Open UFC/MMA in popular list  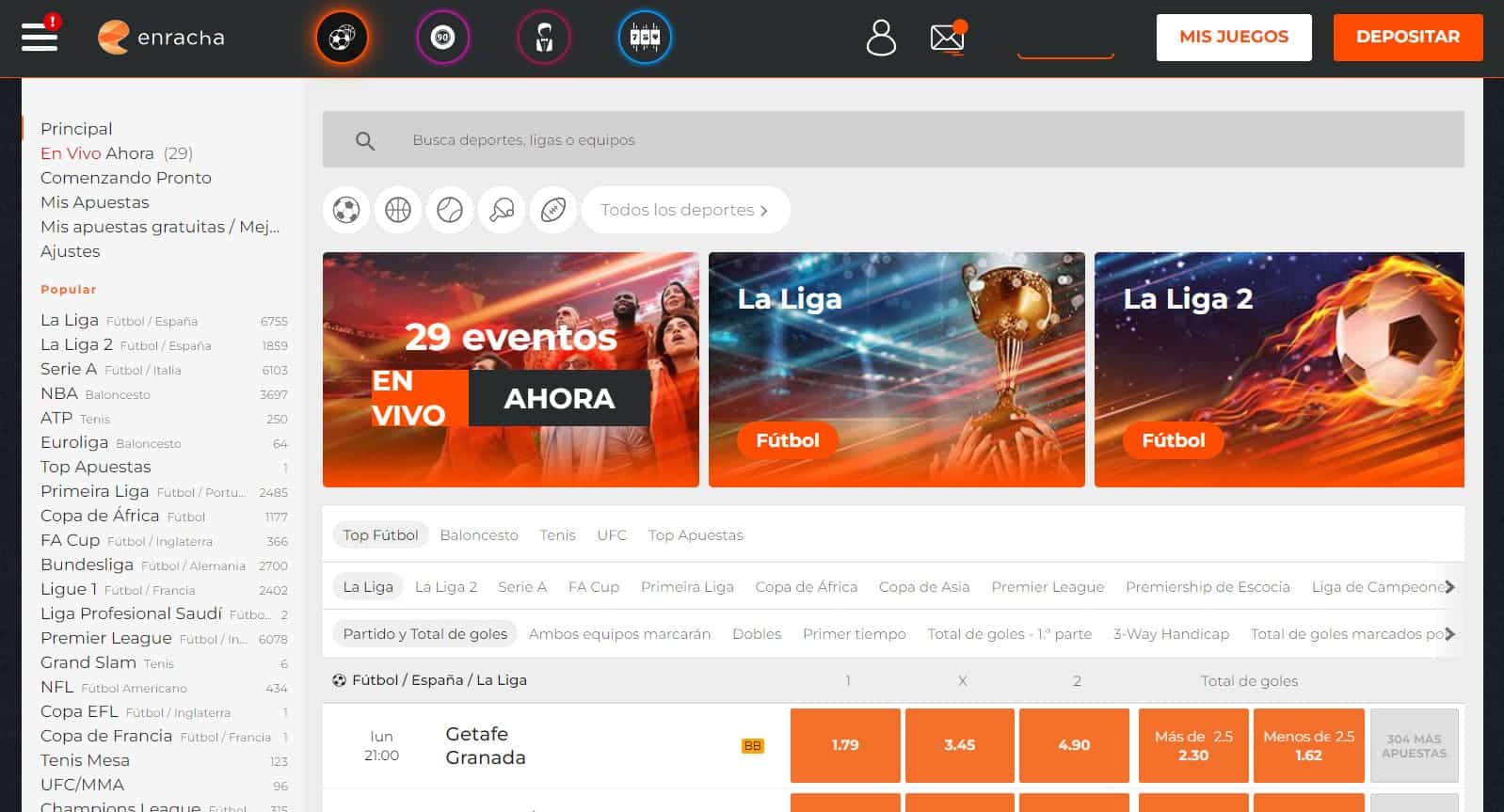tap(164, 786)
